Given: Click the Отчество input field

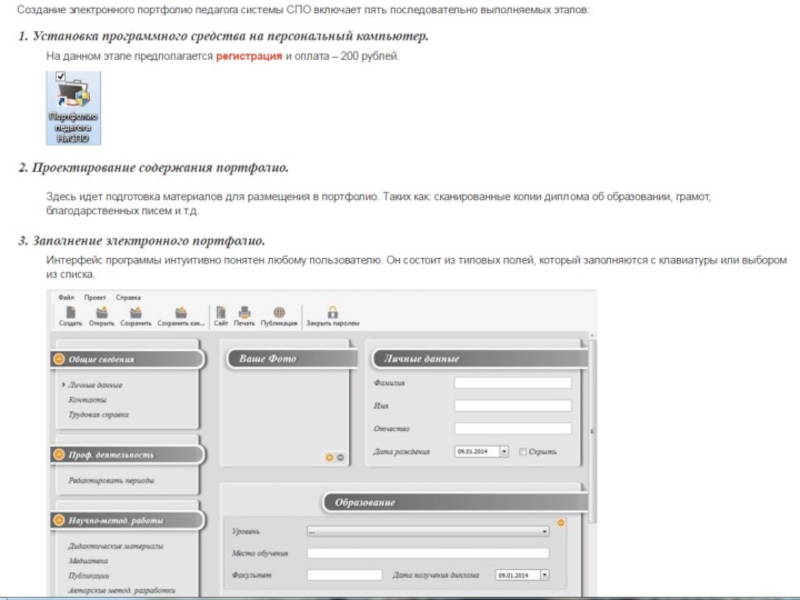Looking at the screenshot, I should (513, 429).
